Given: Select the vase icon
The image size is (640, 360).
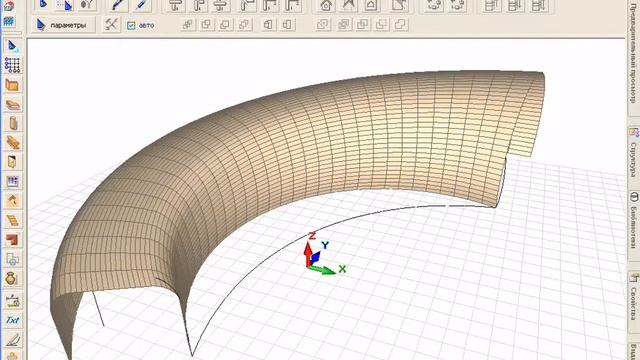Looking at the screenshot, I should 11,278.
